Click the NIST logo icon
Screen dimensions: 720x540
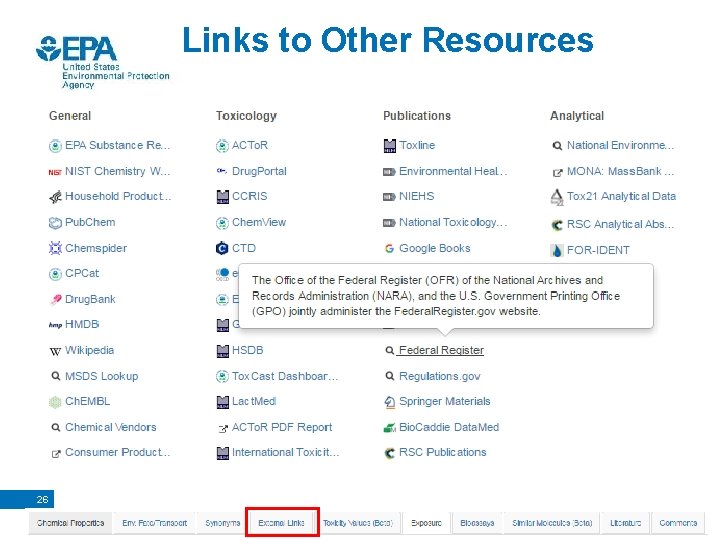pos(55,172)
